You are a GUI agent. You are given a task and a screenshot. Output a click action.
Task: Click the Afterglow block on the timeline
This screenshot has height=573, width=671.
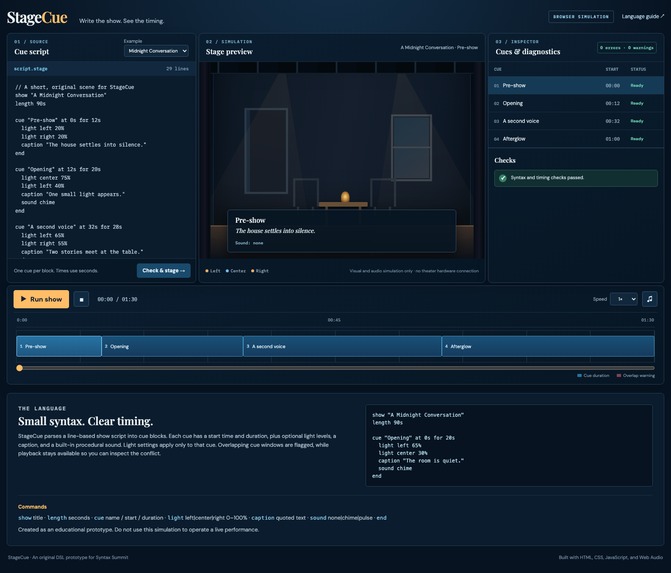[548, 346]
